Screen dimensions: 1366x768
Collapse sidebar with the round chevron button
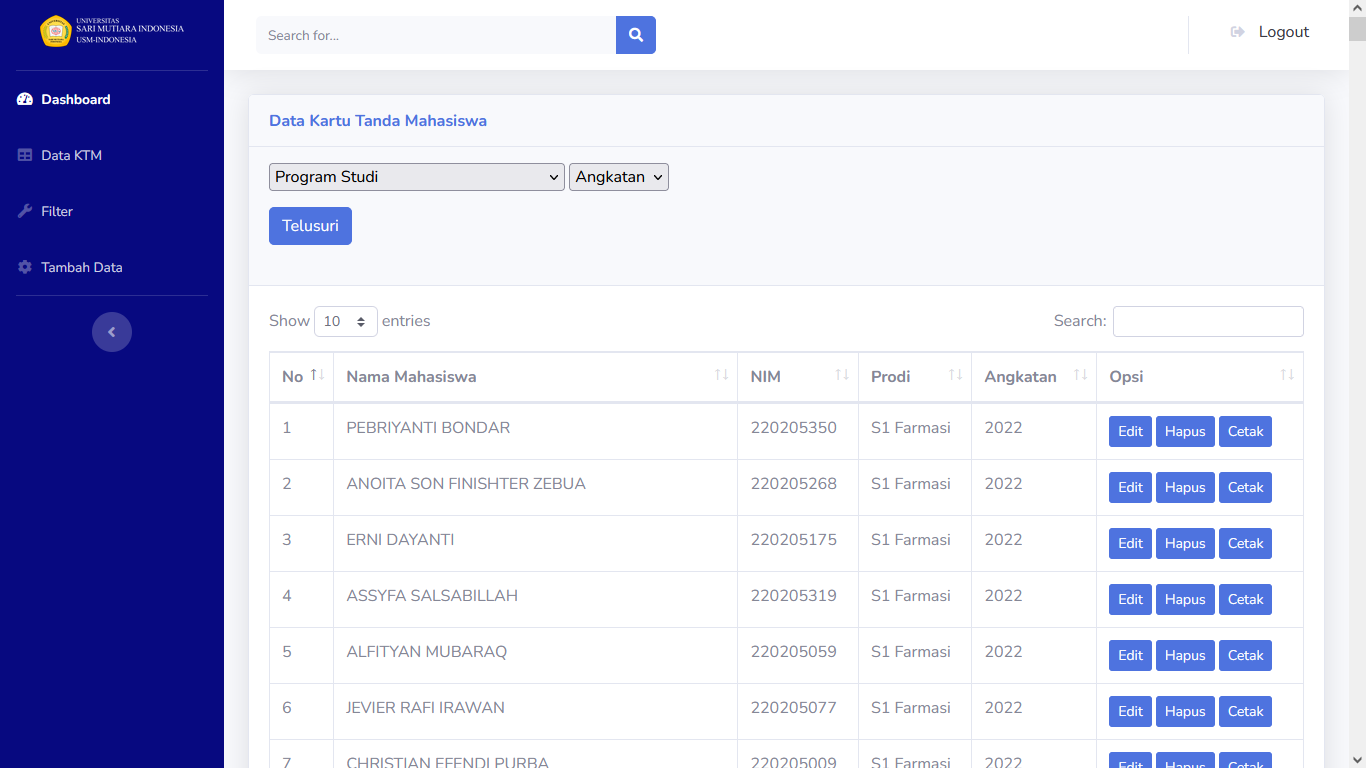point(112,332)
